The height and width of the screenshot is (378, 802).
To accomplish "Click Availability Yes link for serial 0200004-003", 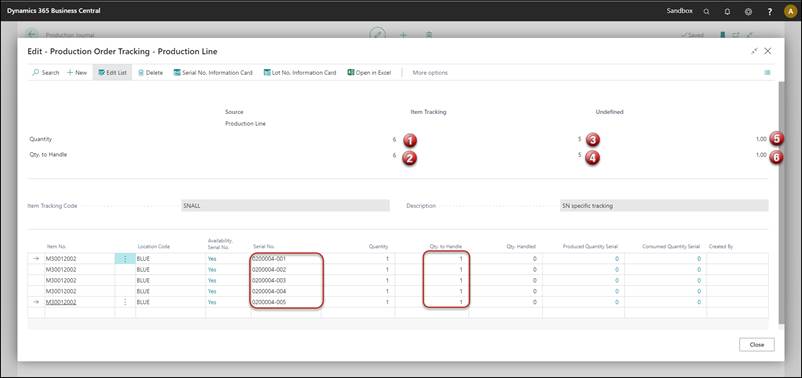I will pos(212,280).
